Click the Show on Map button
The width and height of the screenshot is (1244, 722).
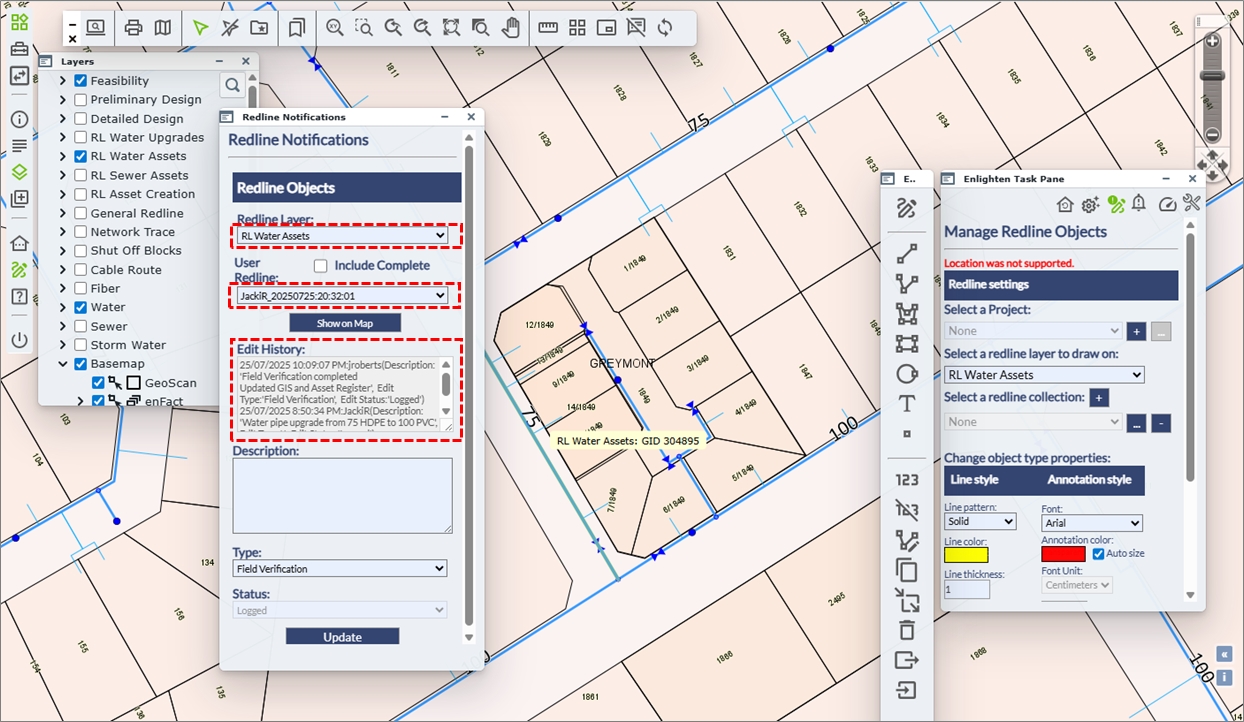pos(345,323)
